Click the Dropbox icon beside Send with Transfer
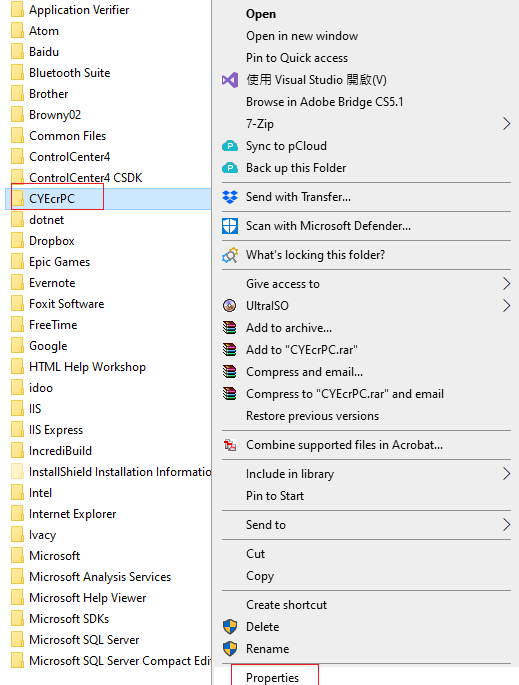The width and height of the screenshot is (519, 685). [x=230, y=197]
